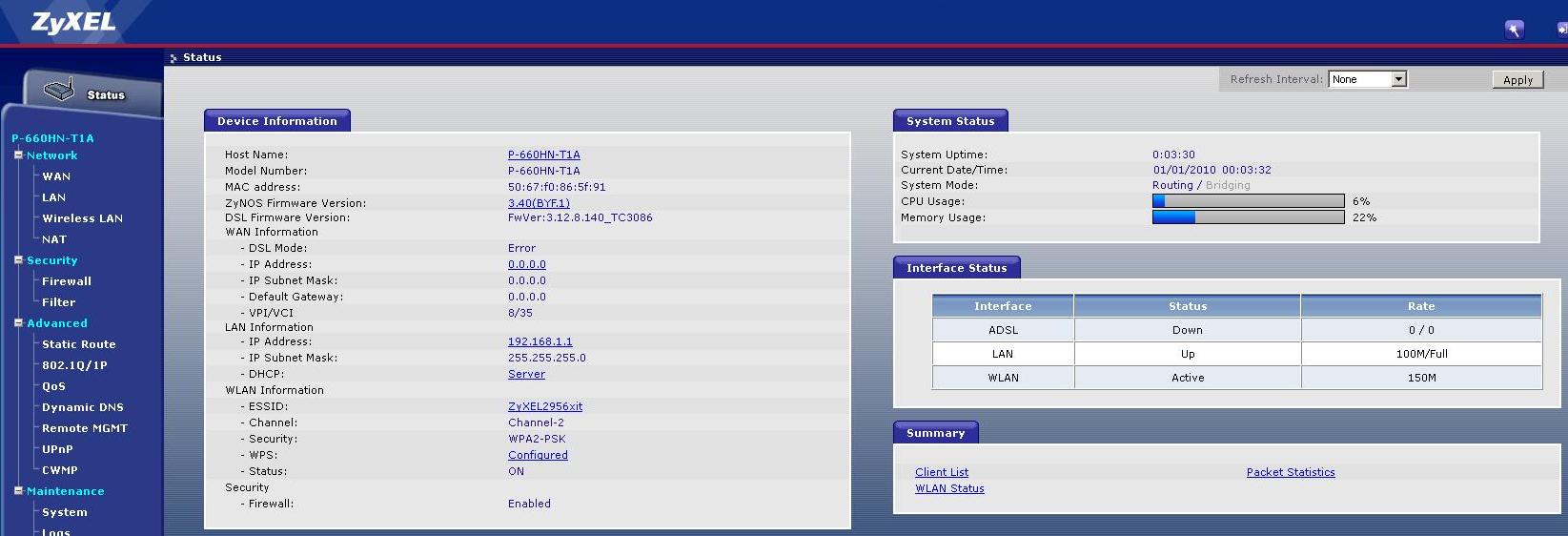Open the NAT menu item
The width and height of the screenshot is (1568, 536).
click(54, 239)
